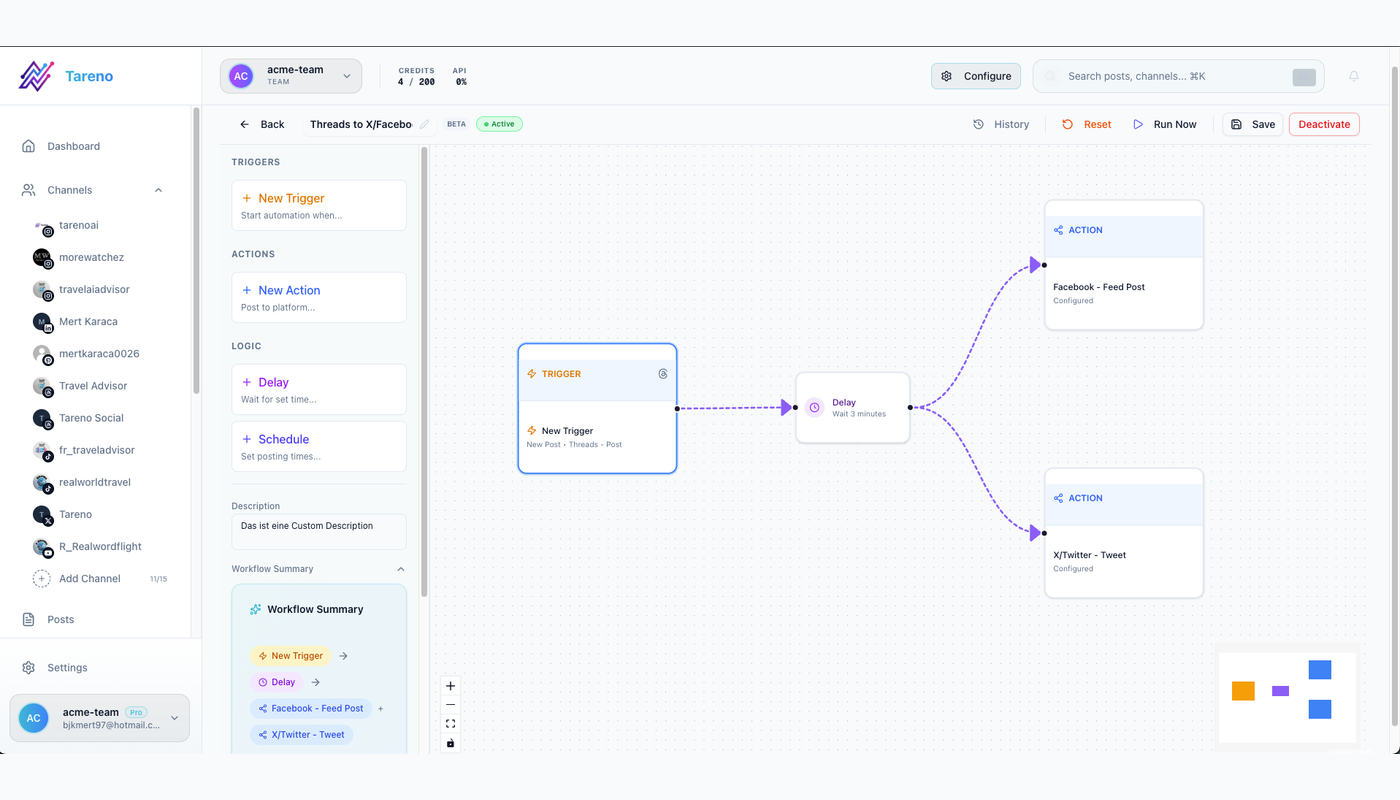Collapse the Channels section chevron
Viewport: 1400px width, 800px height.
pos(158,190)
